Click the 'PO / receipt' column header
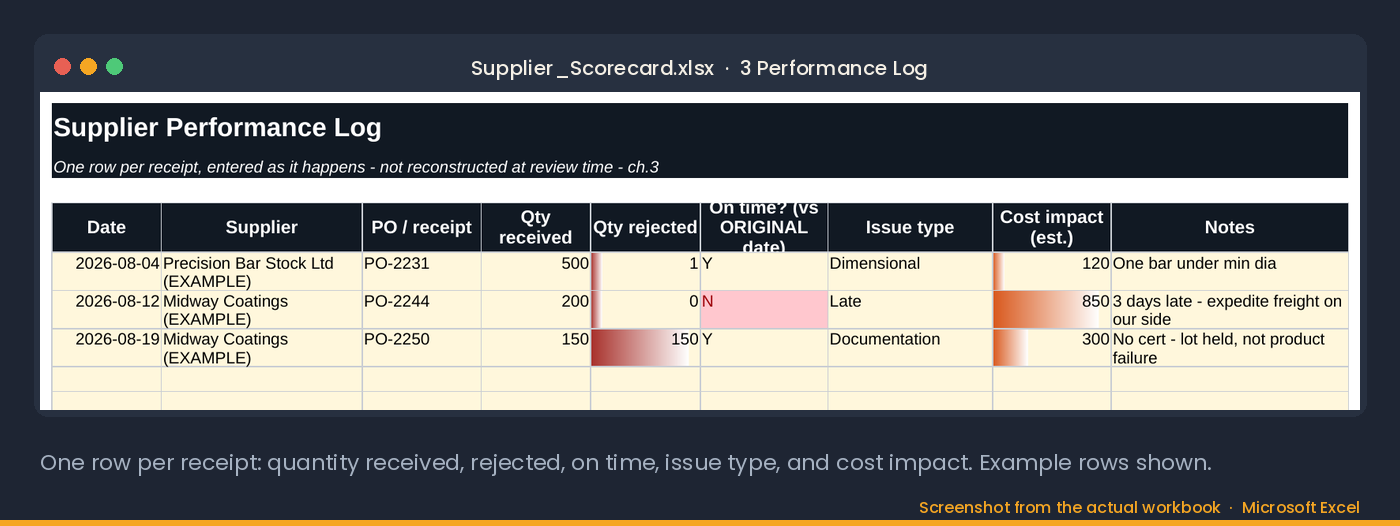Viewport: 1400px width, 526px height. click(421, 227)
